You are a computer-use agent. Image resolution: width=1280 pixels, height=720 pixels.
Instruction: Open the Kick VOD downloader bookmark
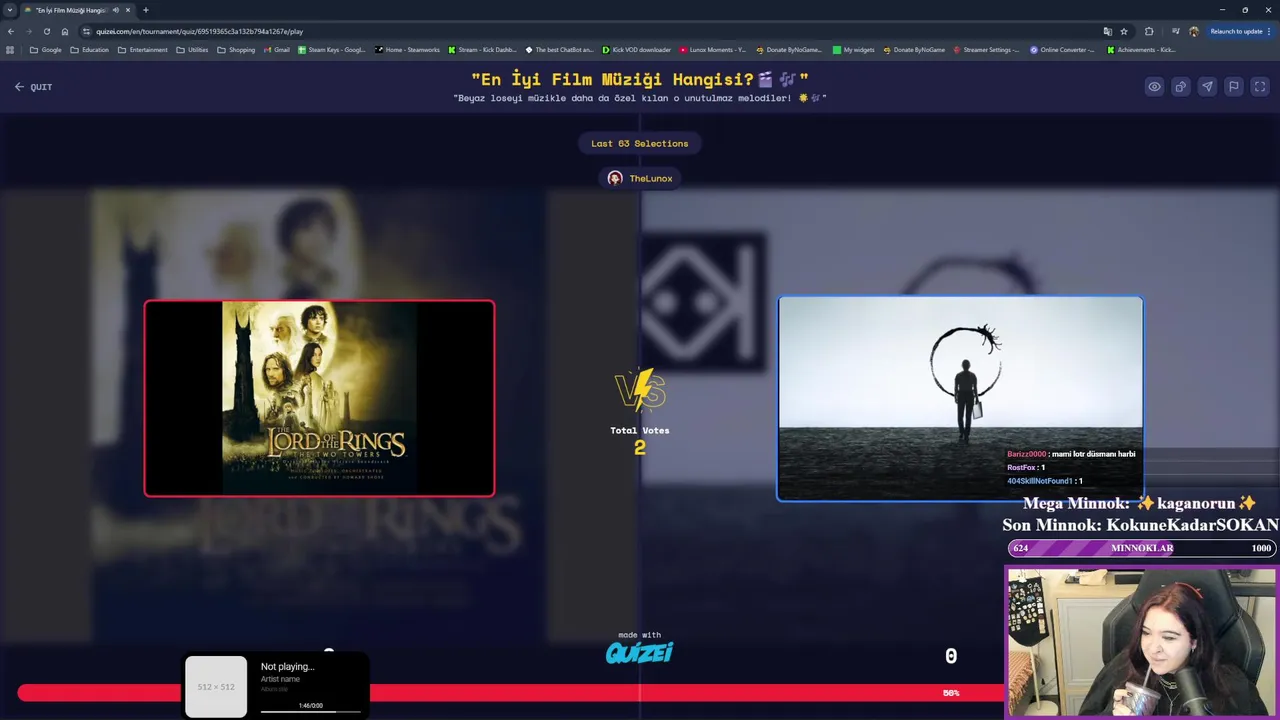(637, 50)
